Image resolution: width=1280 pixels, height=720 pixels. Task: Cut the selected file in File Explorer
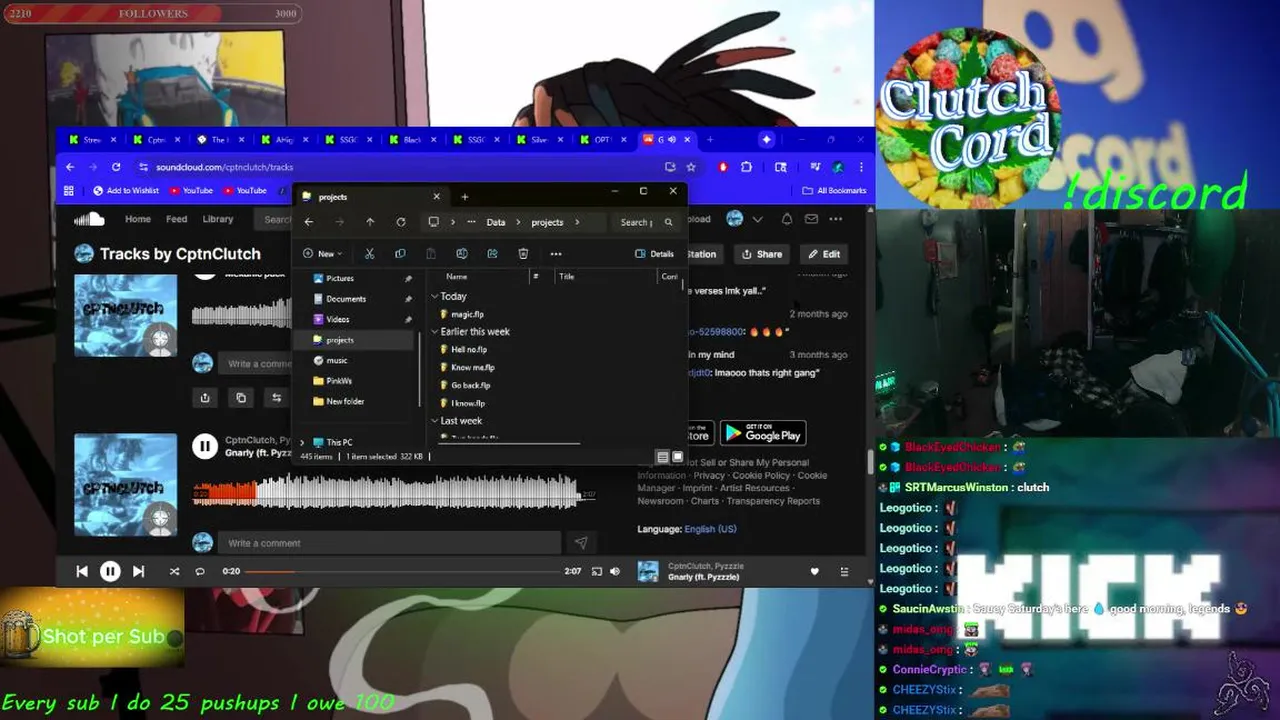369,254
